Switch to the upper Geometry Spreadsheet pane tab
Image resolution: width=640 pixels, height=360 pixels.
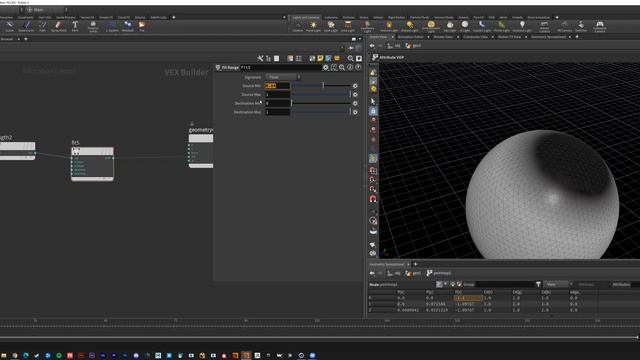coord(548,37)
